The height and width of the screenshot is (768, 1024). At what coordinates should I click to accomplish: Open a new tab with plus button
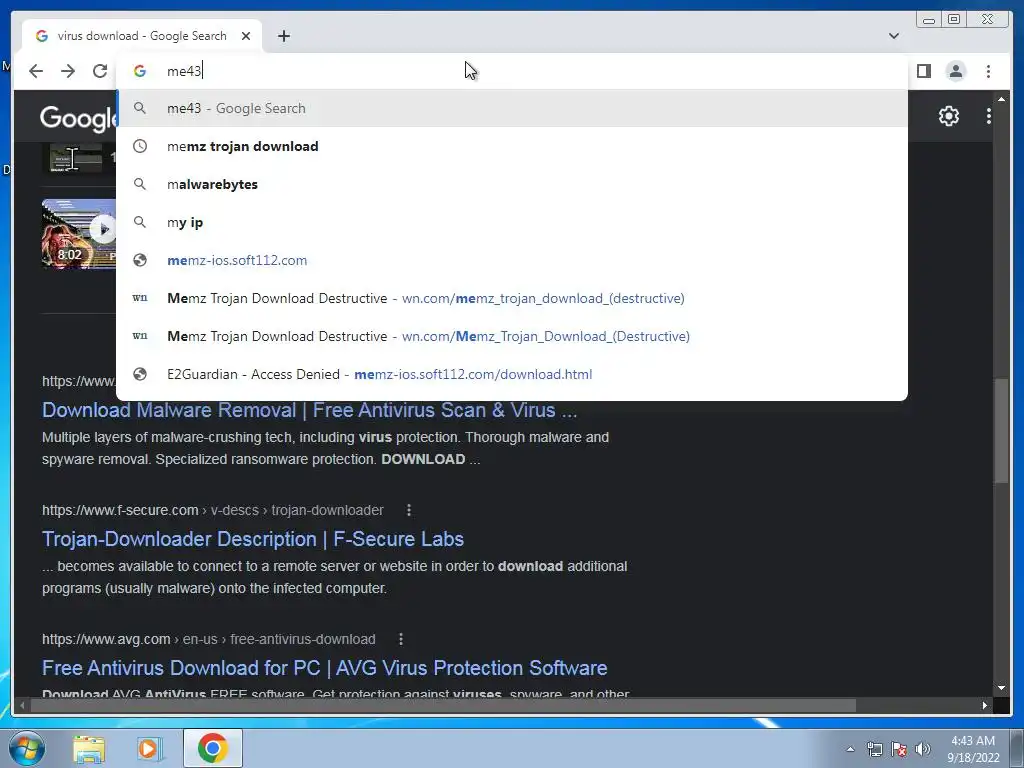point(283,36)
